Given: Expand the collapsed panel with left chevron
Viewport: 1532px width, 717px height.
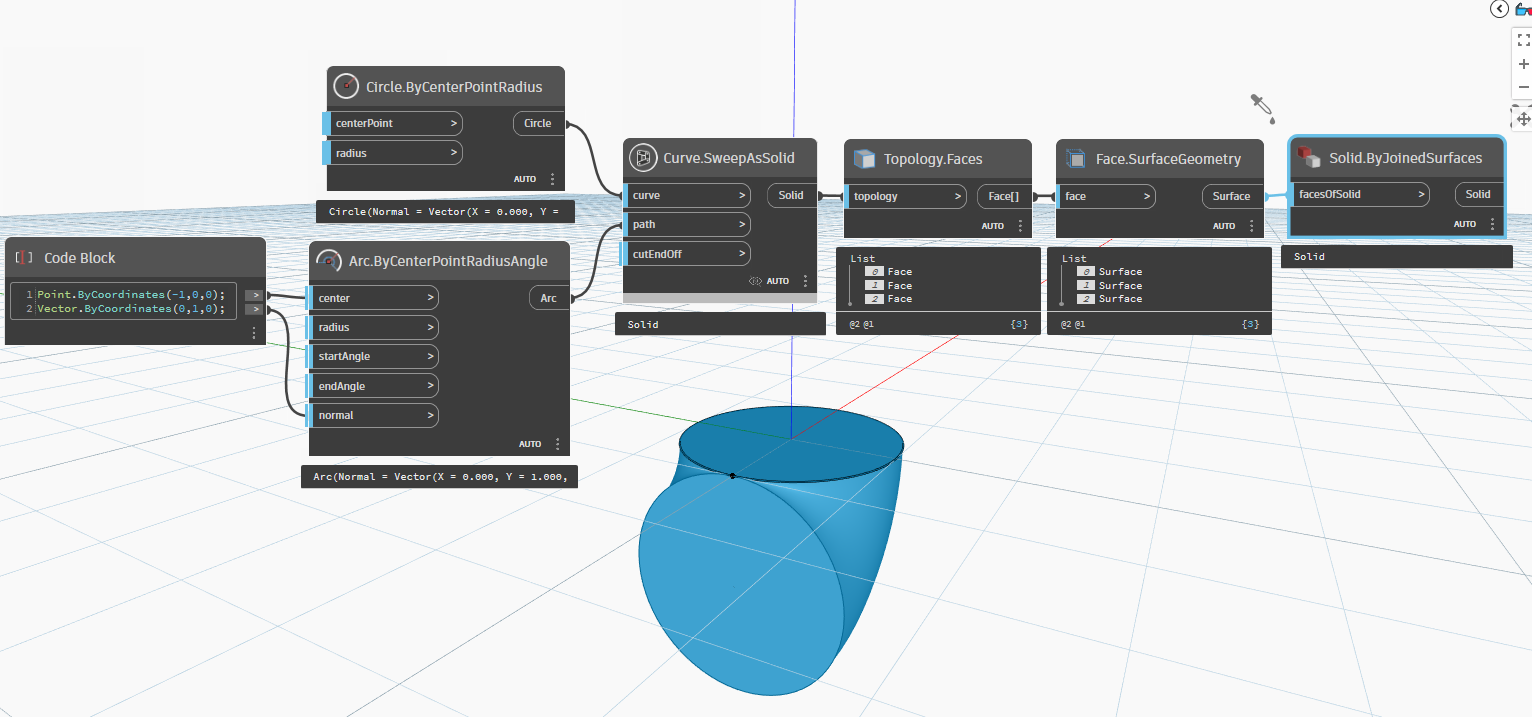Looking at the screenshot, I should pyautogui.click(x=1498, y=9).
